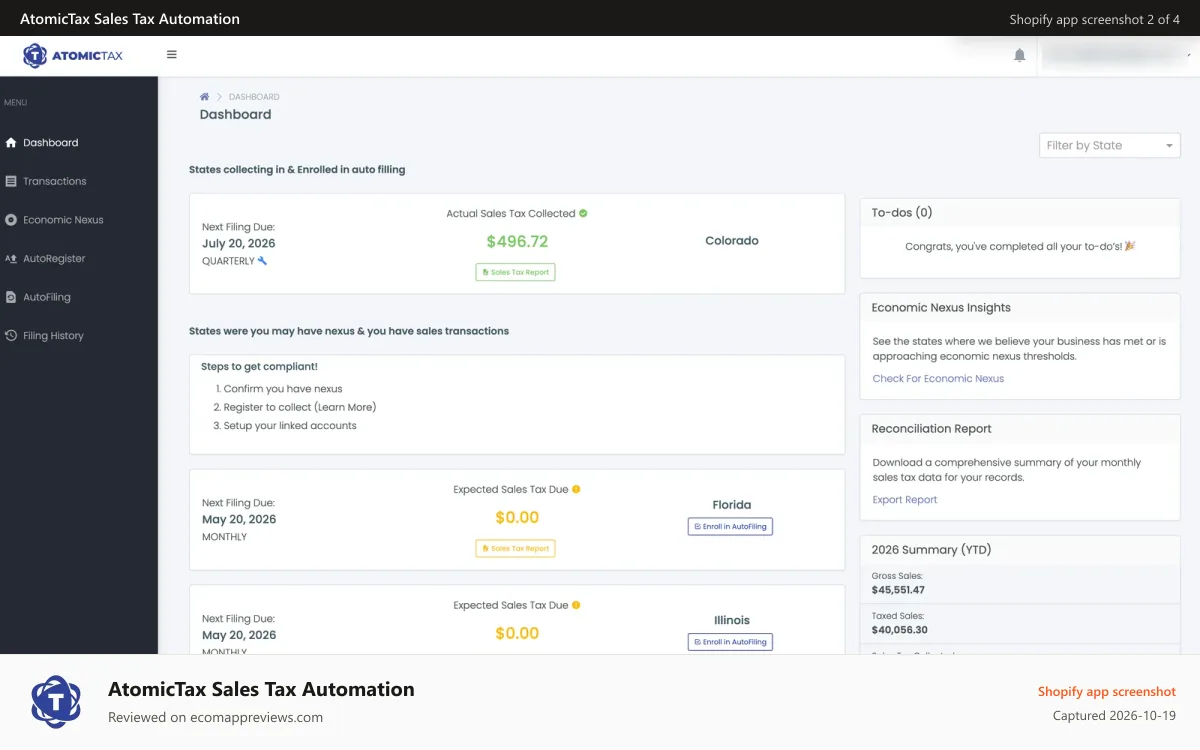Enroll Illinois in AutoFiling
Image resolution: width=1200 pixels, height=750 pixels.
point(730,642)
